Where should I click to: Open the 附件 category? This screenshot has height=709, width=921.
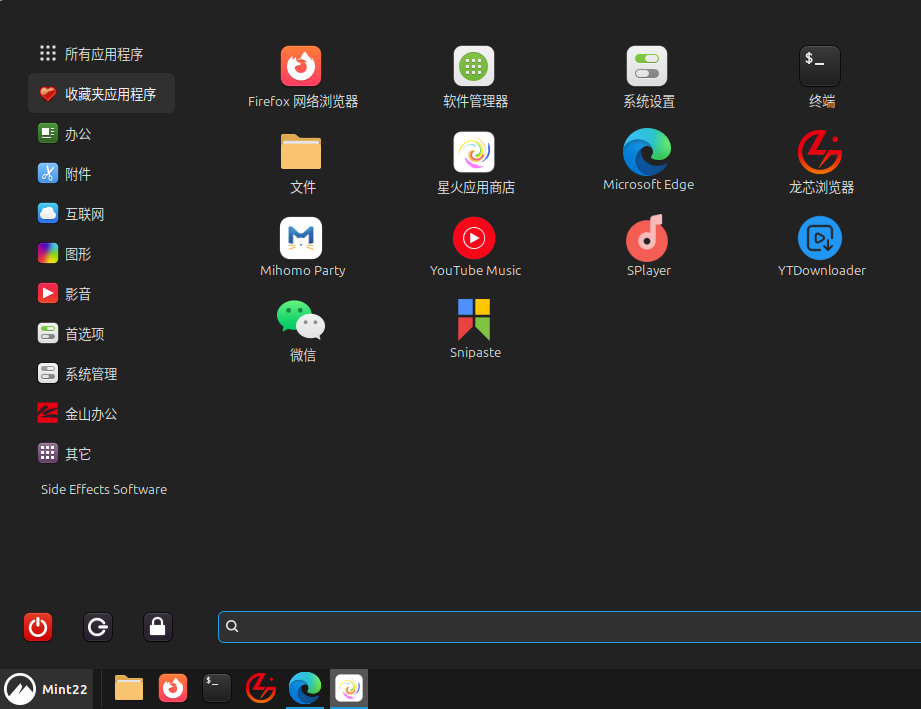coord(102,174)
